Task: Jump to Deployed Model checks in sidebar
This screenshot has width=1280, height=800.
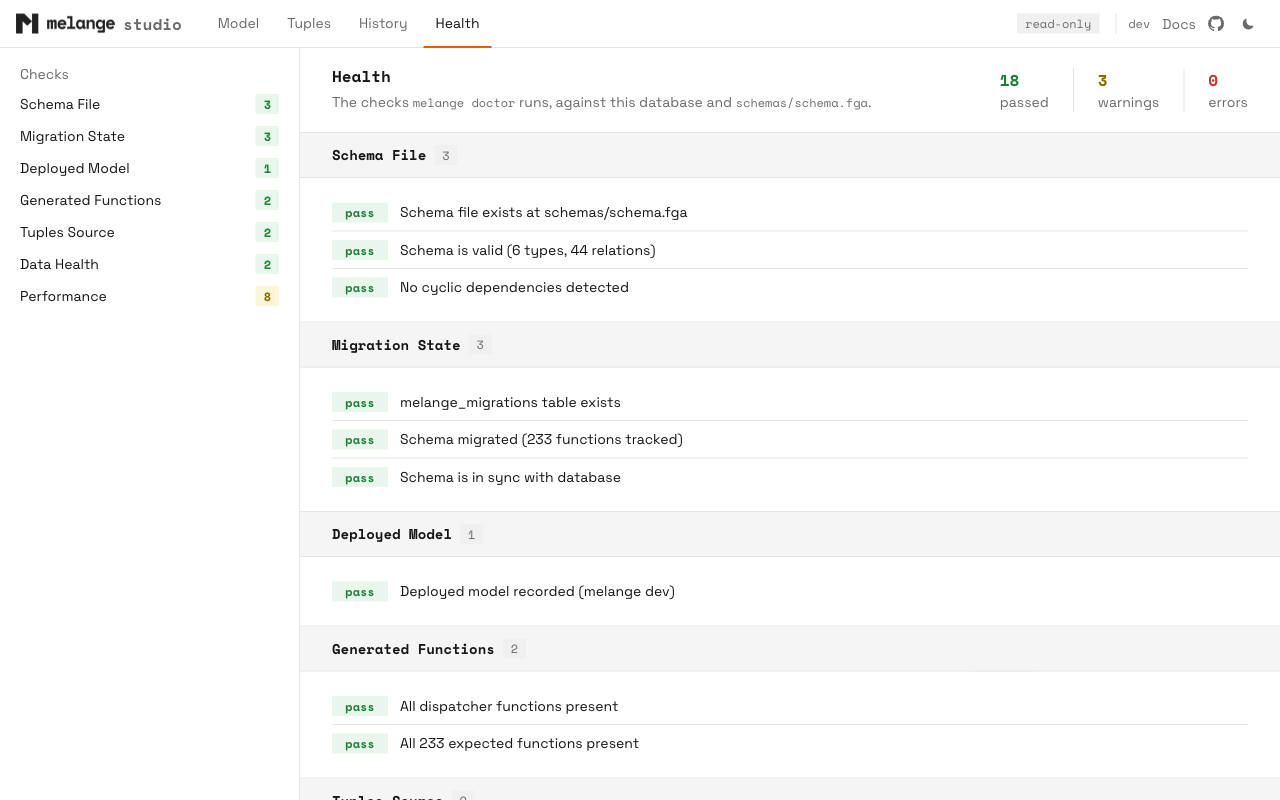Action: [x=149, y=168]
